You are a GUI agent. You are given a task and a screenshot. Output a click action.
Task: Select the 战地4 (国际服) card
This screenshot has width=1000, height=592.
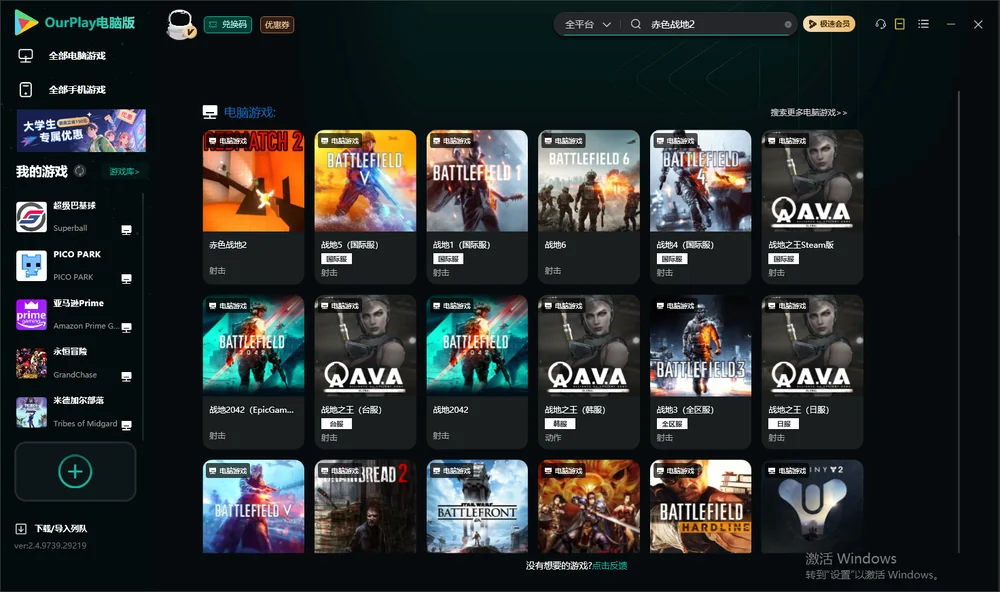coord(701,207)
